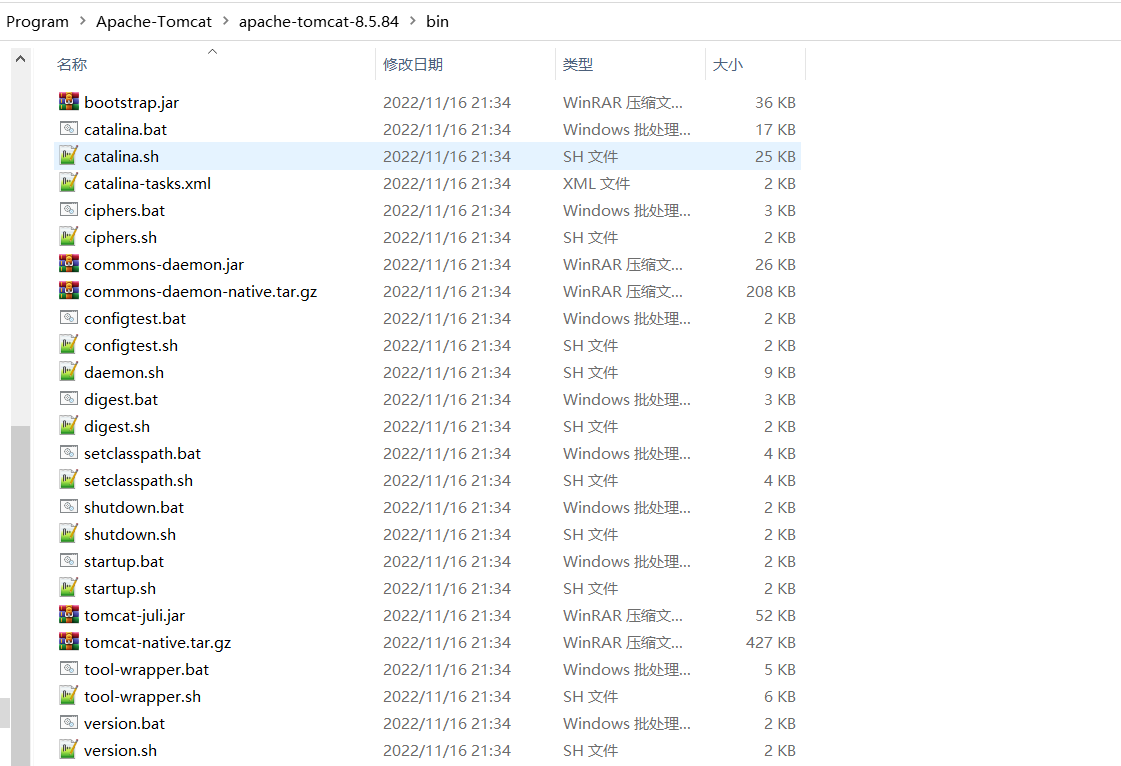This screenshot has height=766, width=1121.
Task: Click the 52 KB size cell
Action: [x=776, y=615]
